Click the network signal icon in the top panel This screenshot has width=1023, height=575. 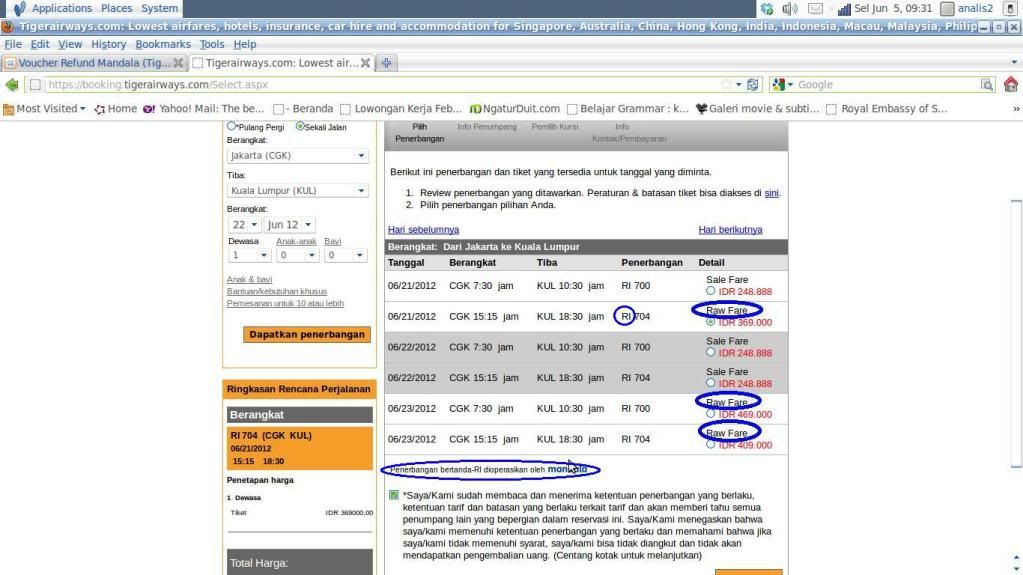click(x=844, y=8)
